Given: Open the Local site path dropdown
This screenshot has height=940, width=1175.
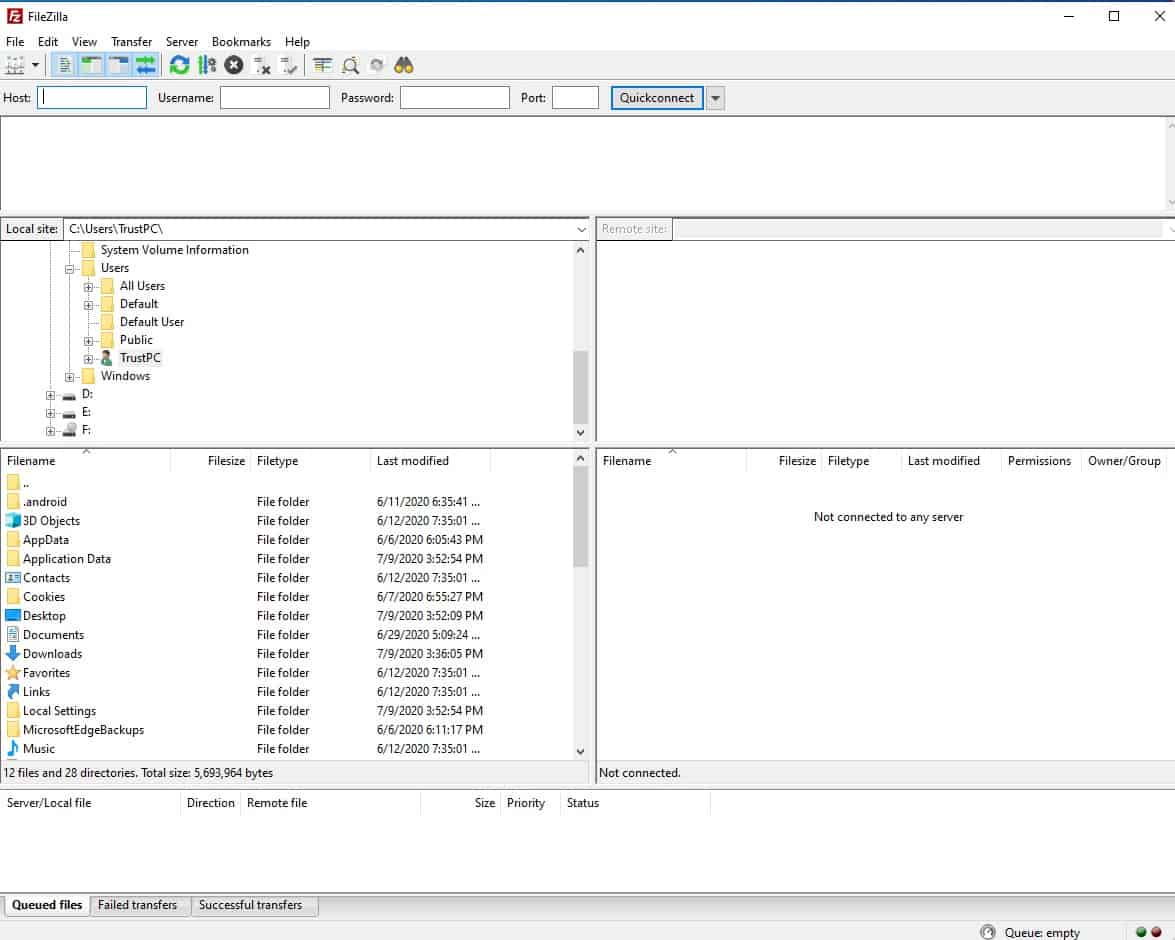Looking at the screenshot, I should pos(581,230).
